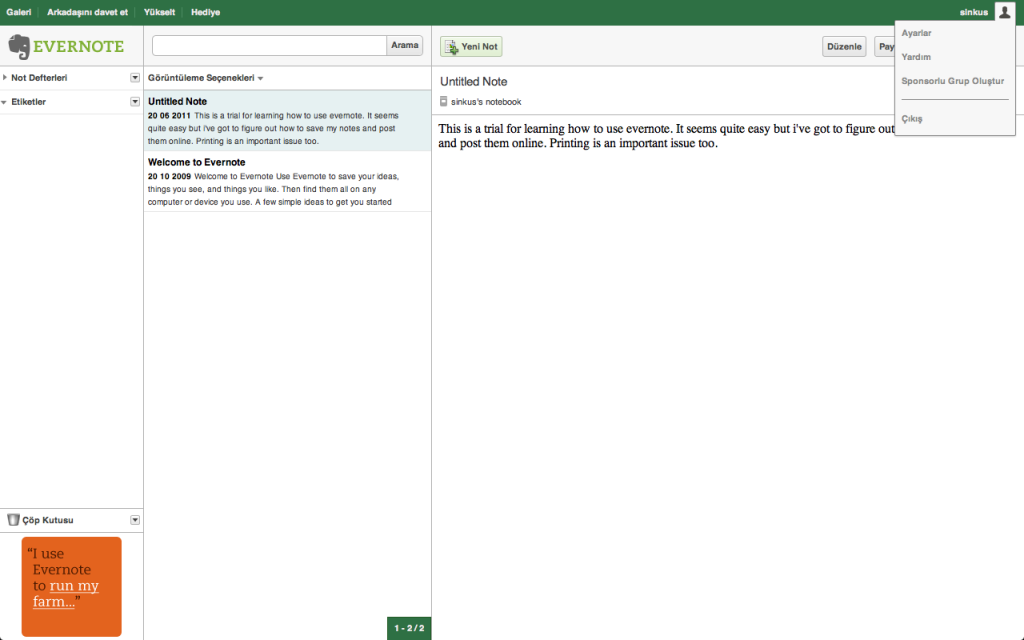Open Görüntüleme Seçenekleri view options
The image size is (1024, 640).
click(x=205, y=78)
